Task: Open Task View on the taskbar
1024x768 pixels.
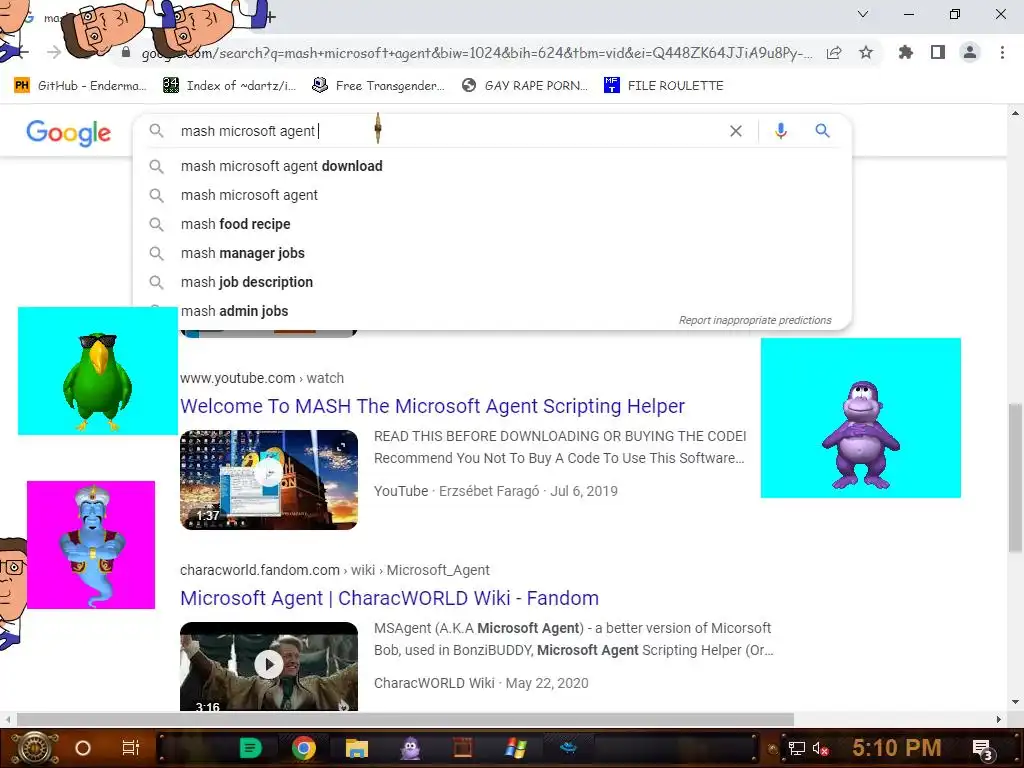Action: coord(131,748)
